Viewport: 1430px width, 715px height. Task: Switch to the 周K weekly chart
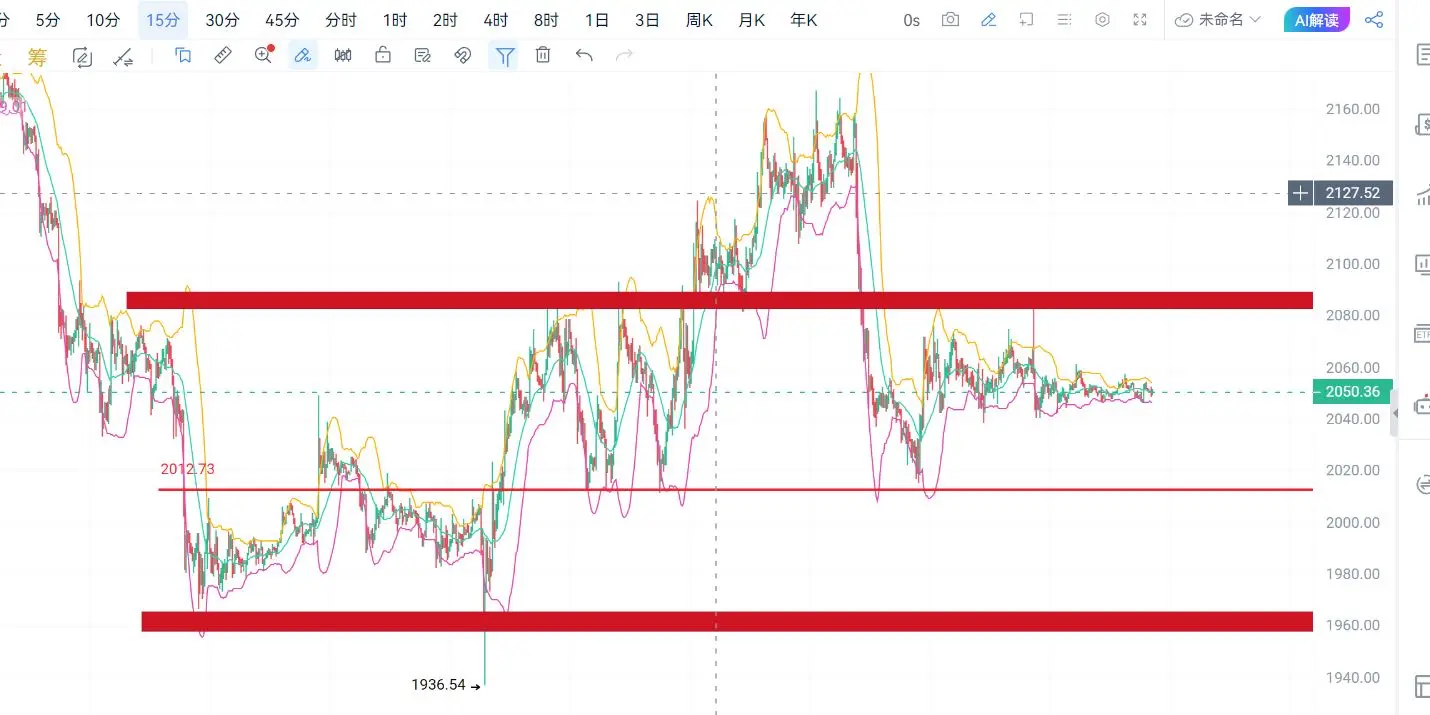click(x=699, y=20)
